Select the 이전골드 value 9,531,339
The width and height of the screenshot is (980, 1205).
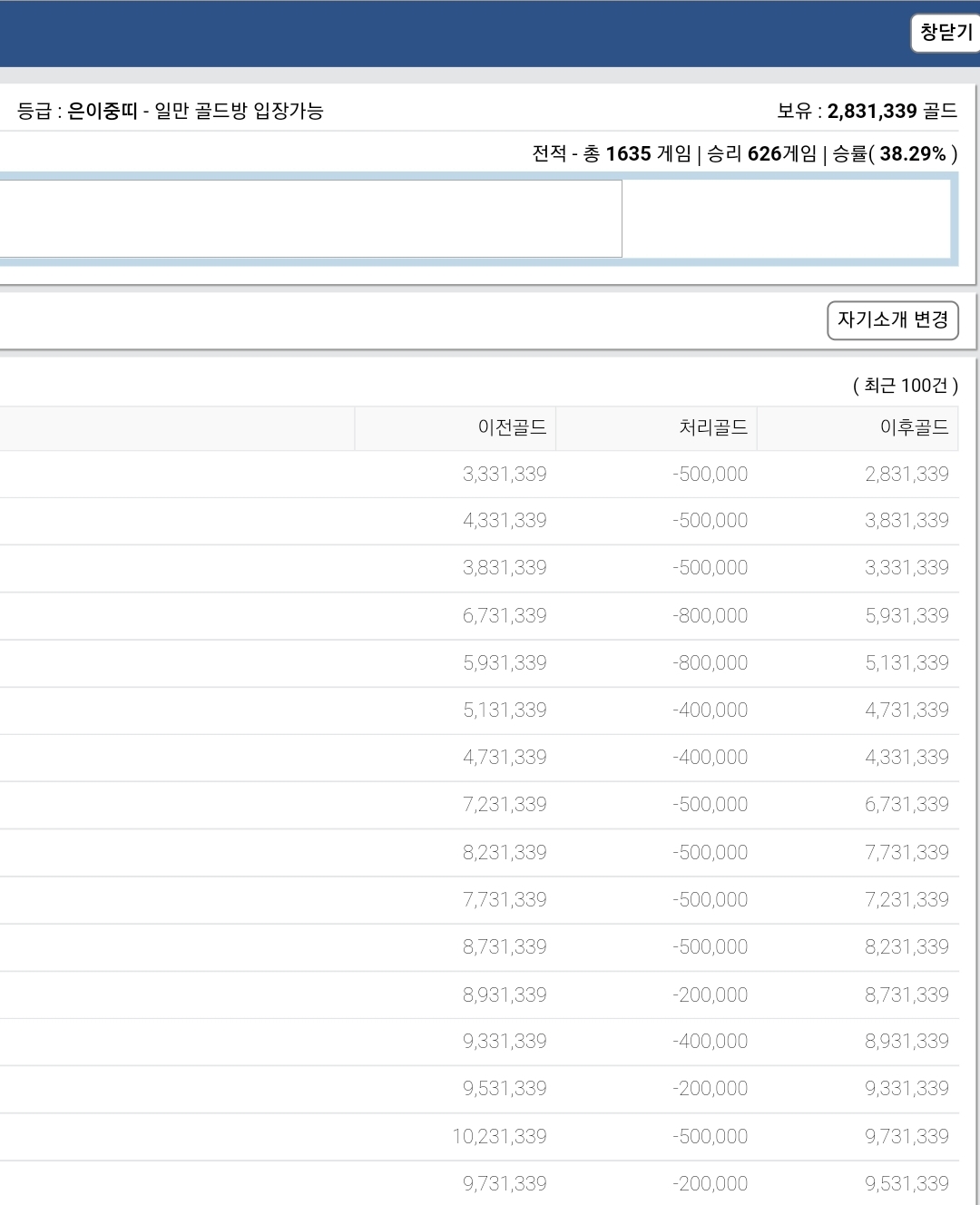click(x=505, y=1088)
